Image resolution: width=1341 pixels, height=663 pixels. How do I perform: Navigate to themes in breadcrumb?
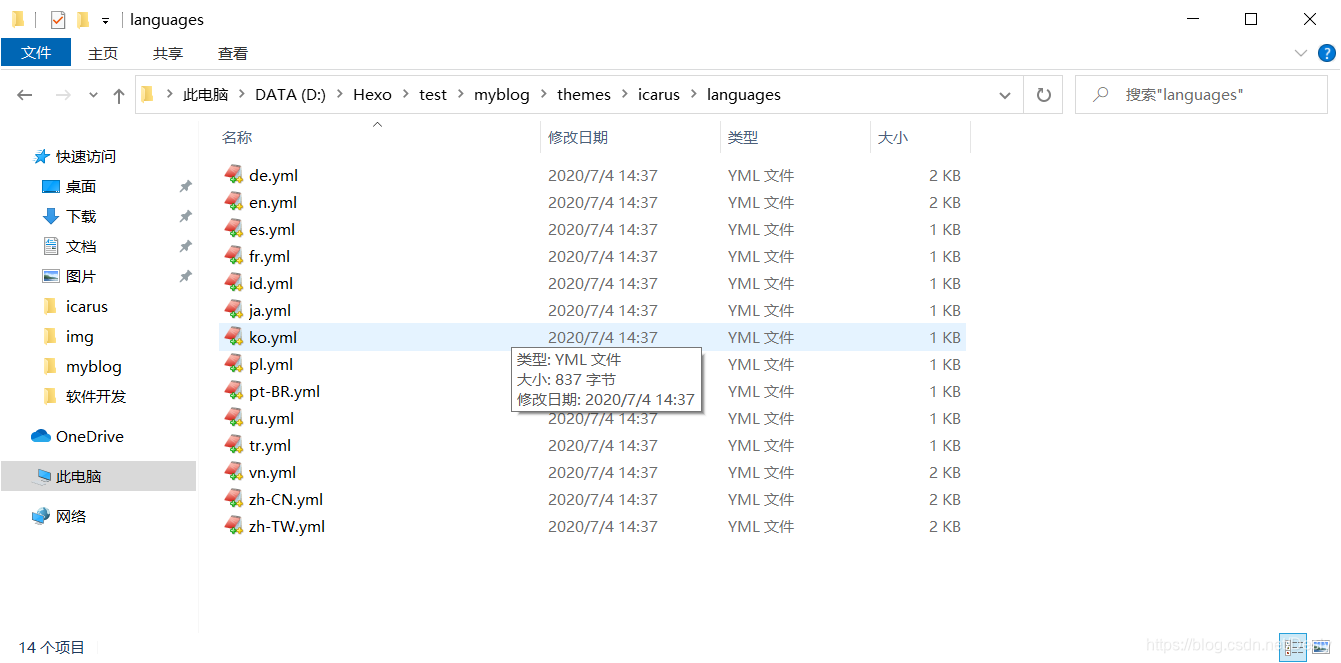click(x=584, y=95)
